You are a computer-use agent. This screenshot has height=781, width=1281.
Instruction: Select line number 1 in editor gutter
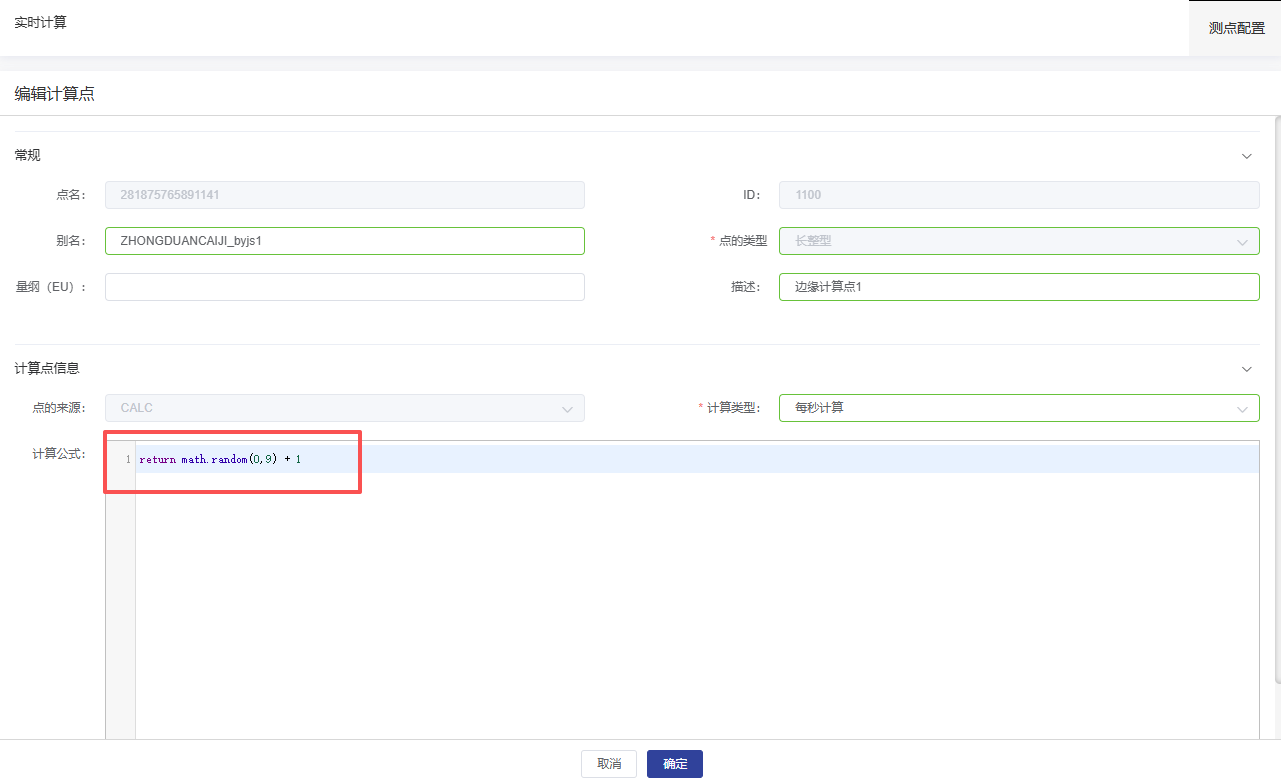click(x=127, y=459)
